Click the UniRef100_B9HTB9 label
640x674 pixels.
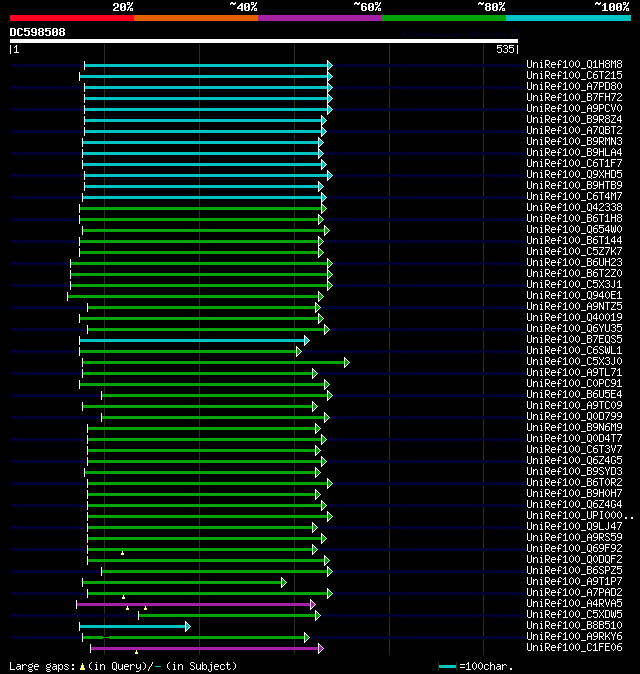pyautogui.click(x=574, y=186)
